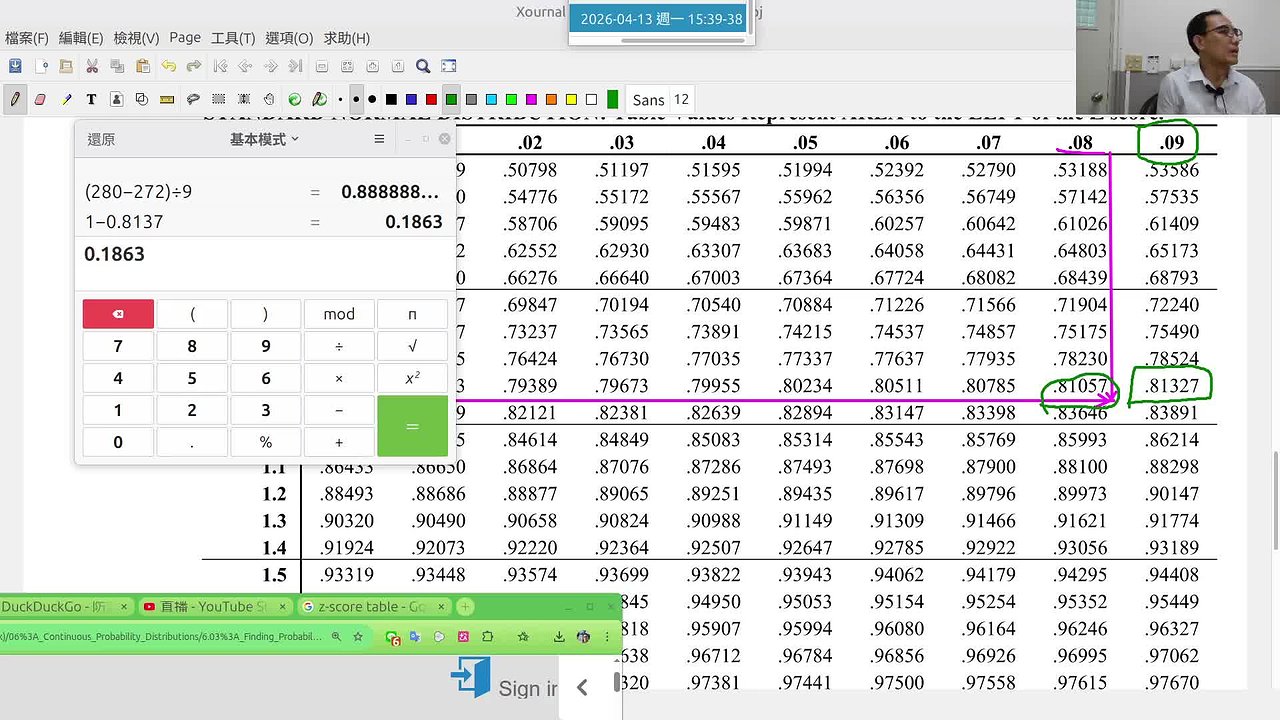Pick the magenta color swatch
The width and height of the screenshot is (1280, 720).
(x=531, y=100)
